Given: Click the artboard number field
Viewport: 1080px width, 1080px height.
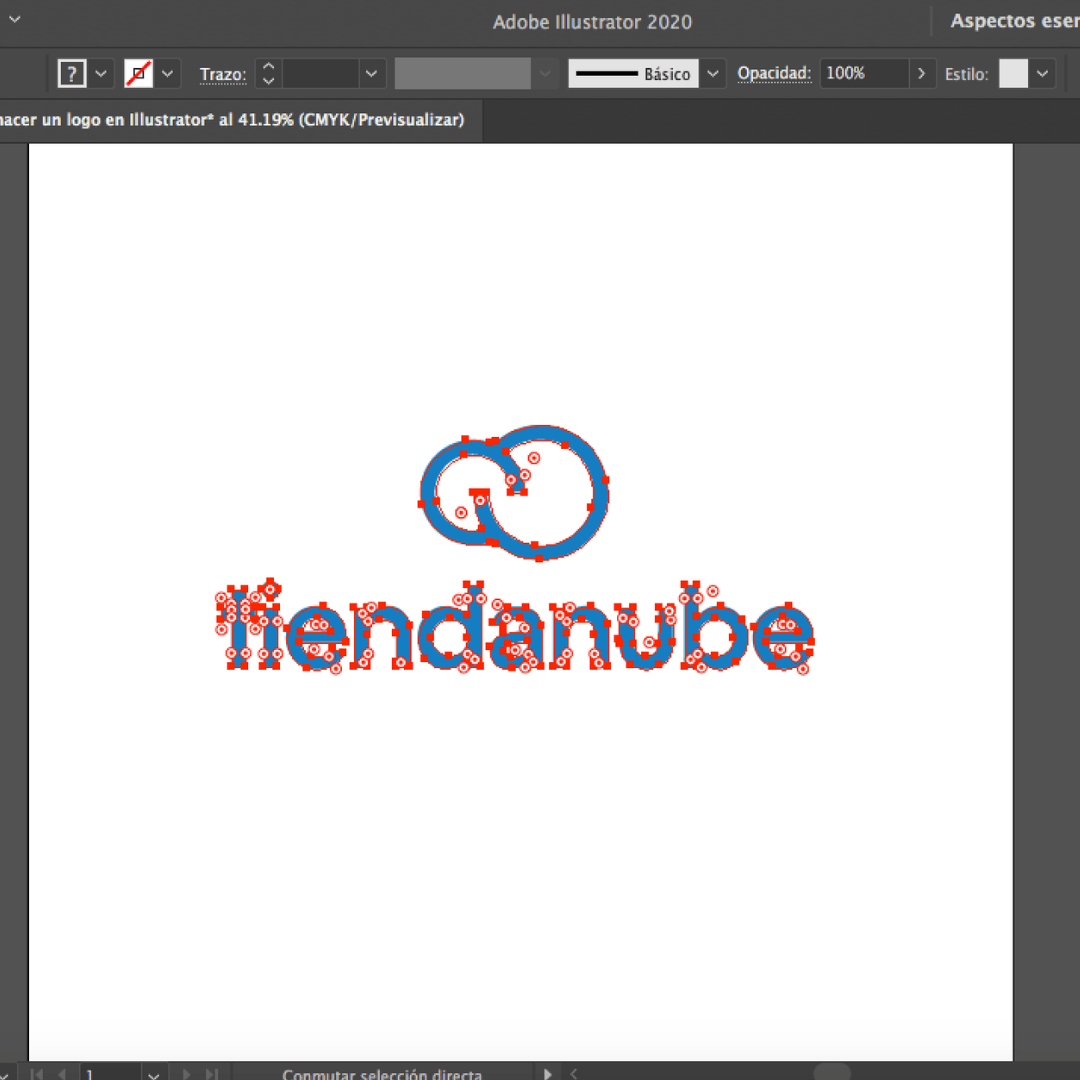Looking at the screenshot, I should click(x=110, y=1074).
